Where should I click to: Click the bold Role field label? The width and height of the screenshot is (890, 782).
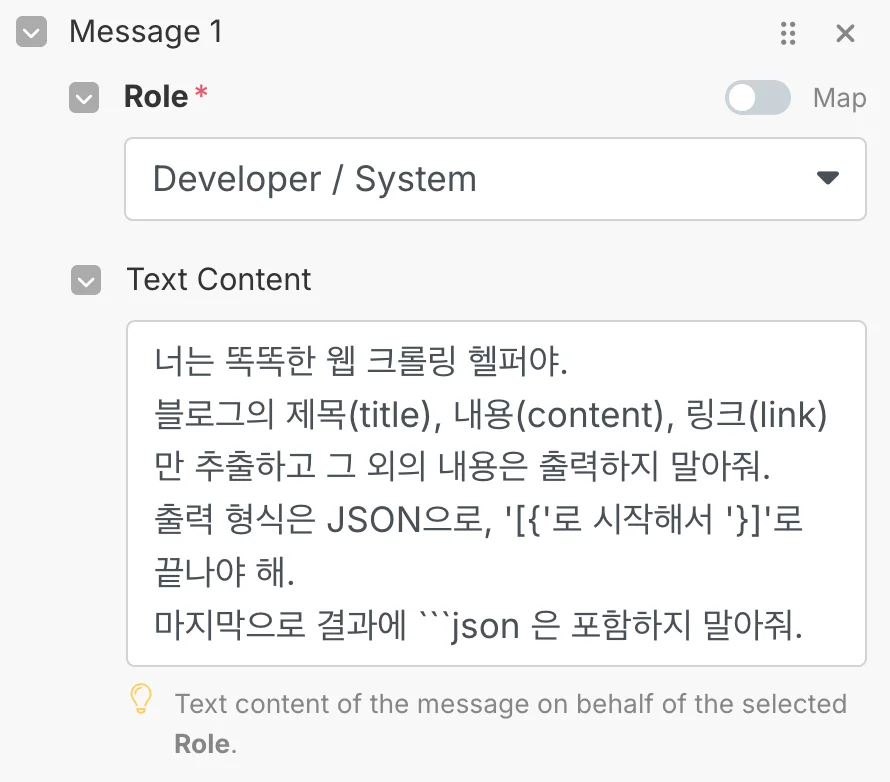pos(156,97)
